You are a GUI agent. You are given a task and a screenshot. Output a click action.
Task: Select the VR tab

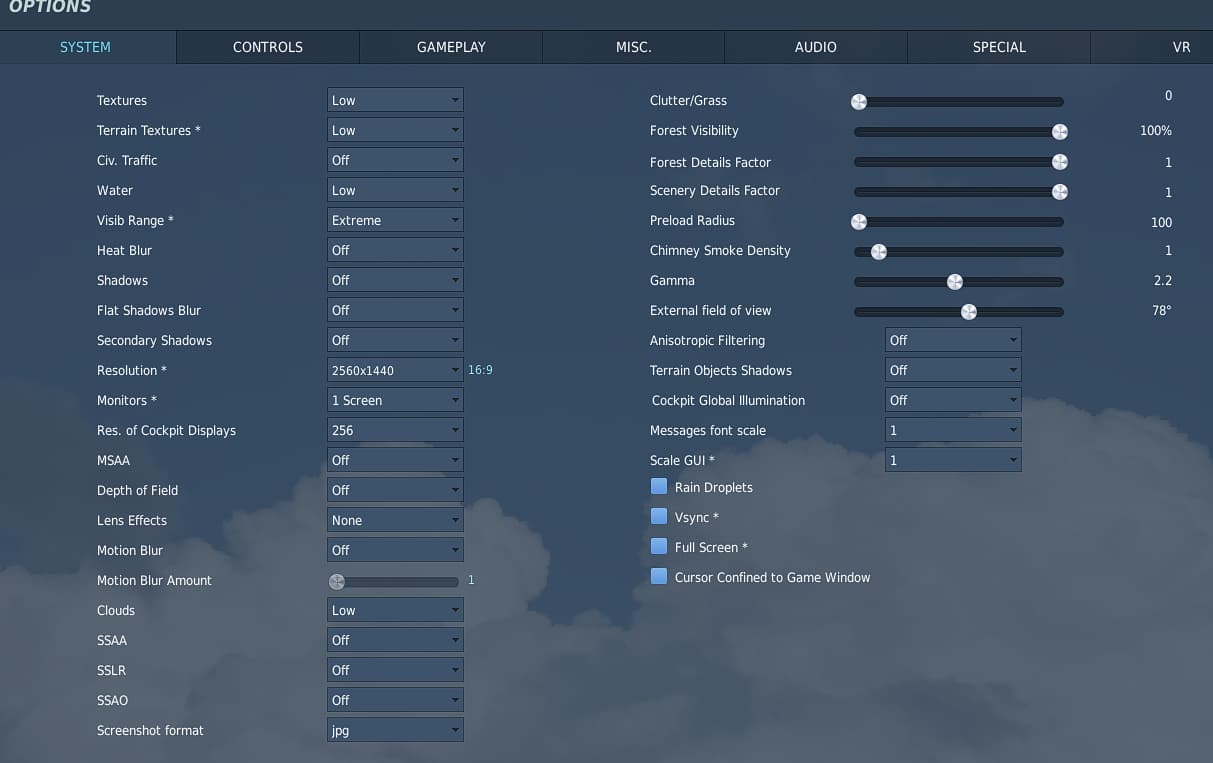click(x=1180, y=47)
